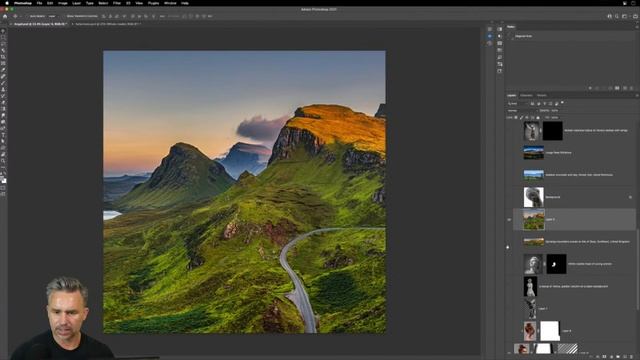The width and height of the screenshot is (640, 360).
Task: Add a layer style via fx icon
Action: pos(598,357)
